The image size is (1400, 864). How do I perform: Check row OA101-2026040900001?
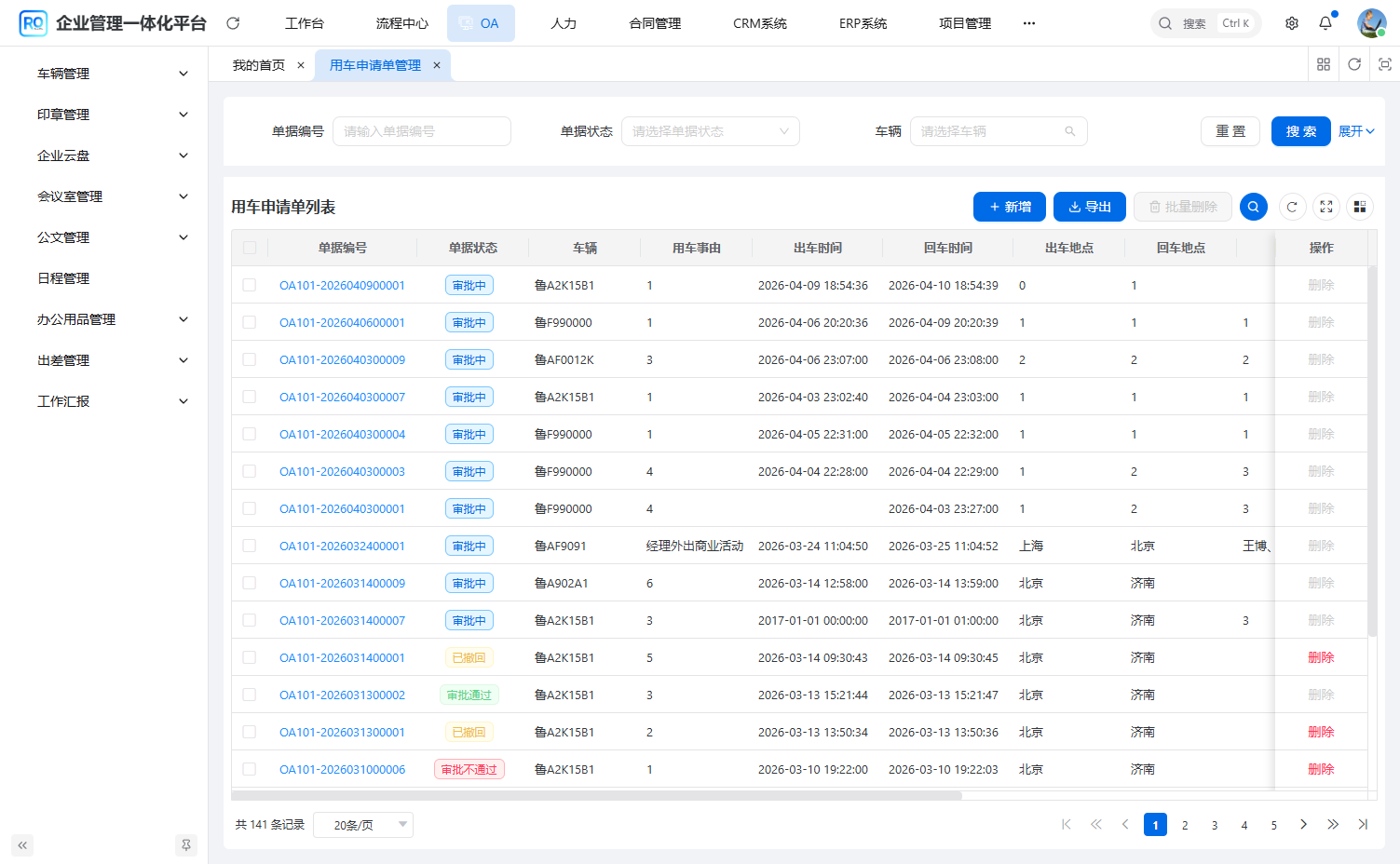pyautogui.click(x=250, y=285)
